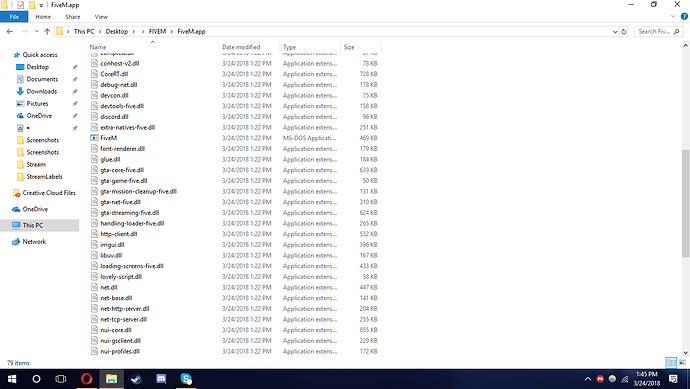
Task: Select Desktop in the address breadcrumb
Action: pos(117,32)
